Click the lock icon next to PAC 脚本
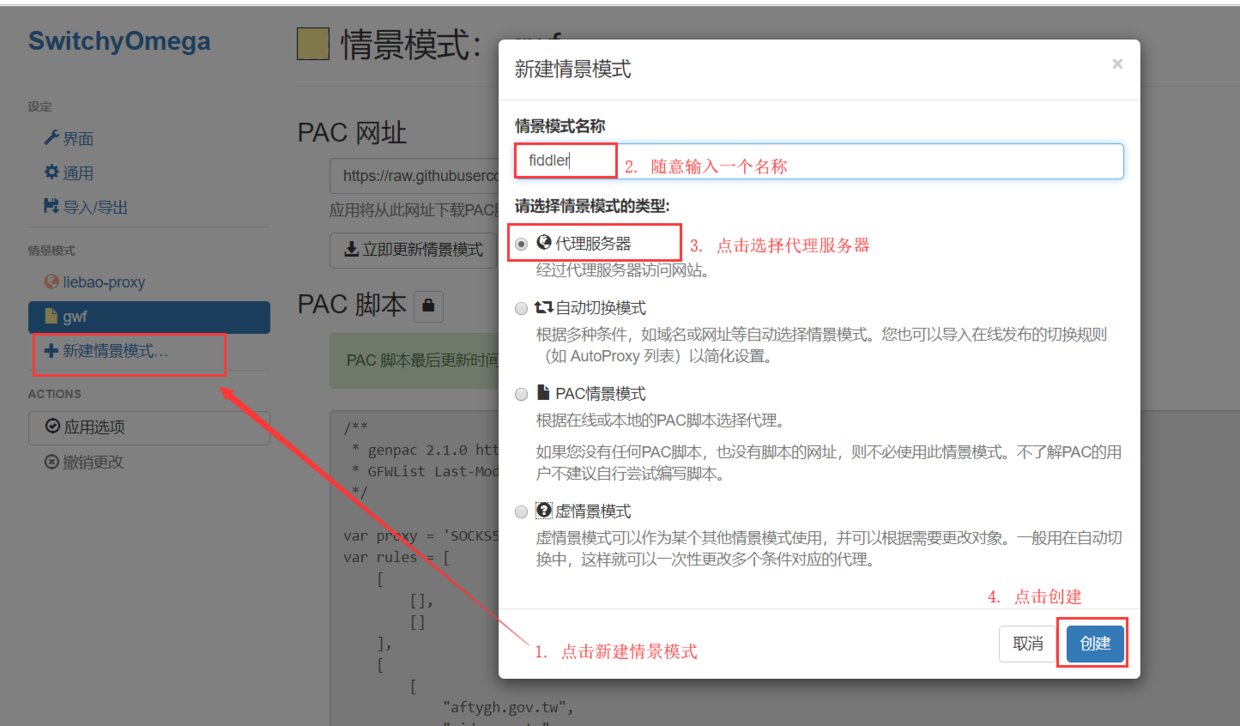The height and width of the screenshot is (726, 1240). coord(428,306)
